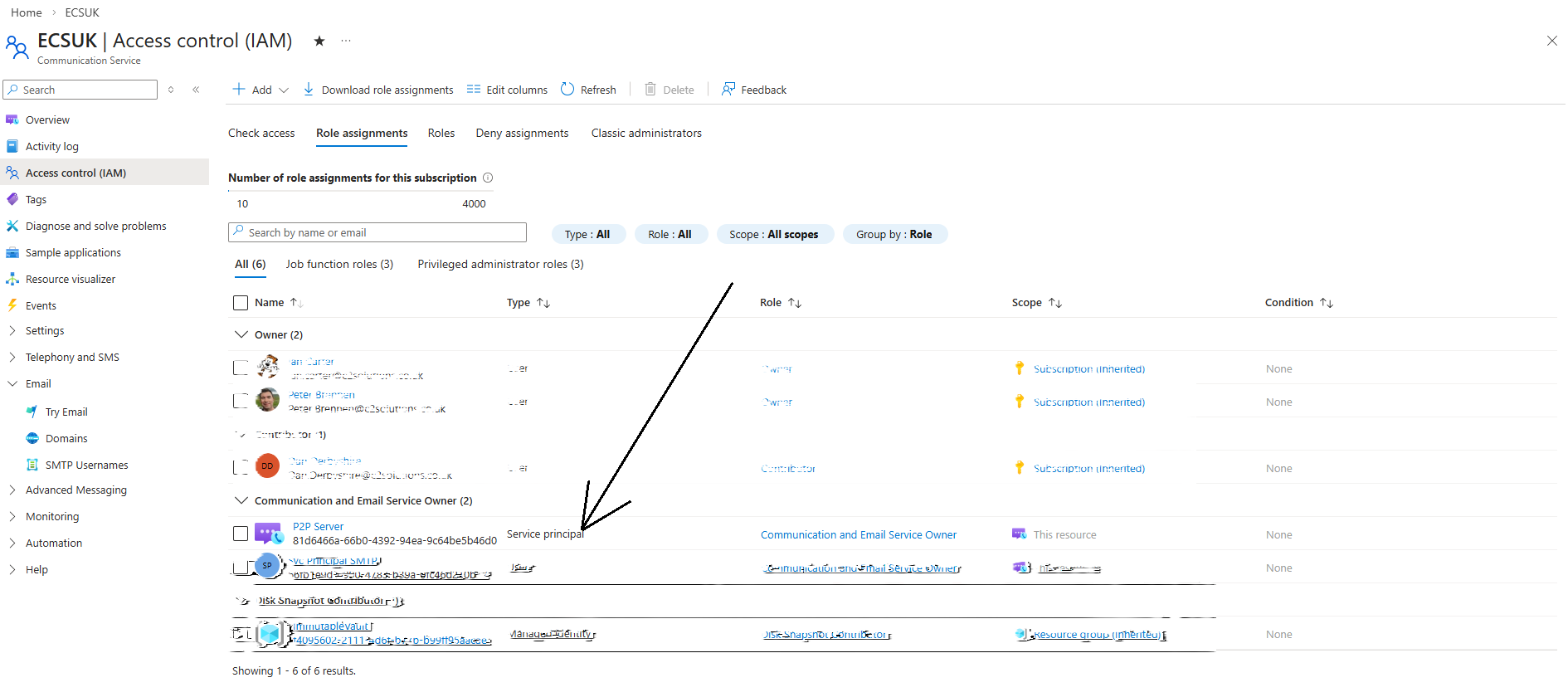Click the Refresh toolbar icon
The width and height of the screenshot is (1568, 697).
567,89
